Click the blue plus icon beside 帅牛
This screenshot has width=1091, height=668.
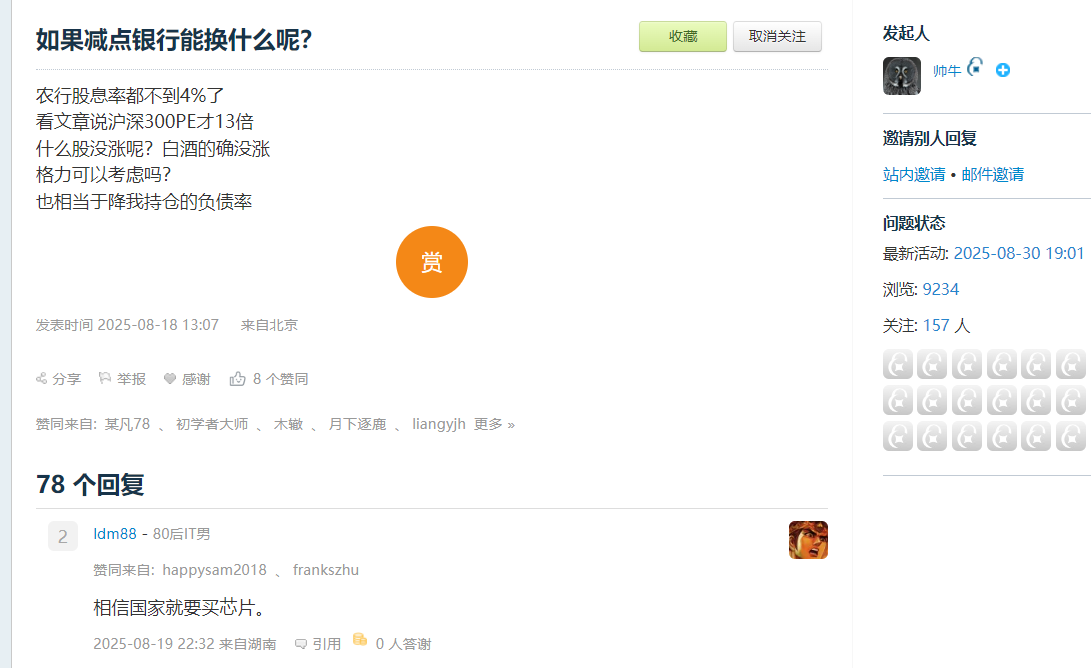click(x=1003, y=70)
